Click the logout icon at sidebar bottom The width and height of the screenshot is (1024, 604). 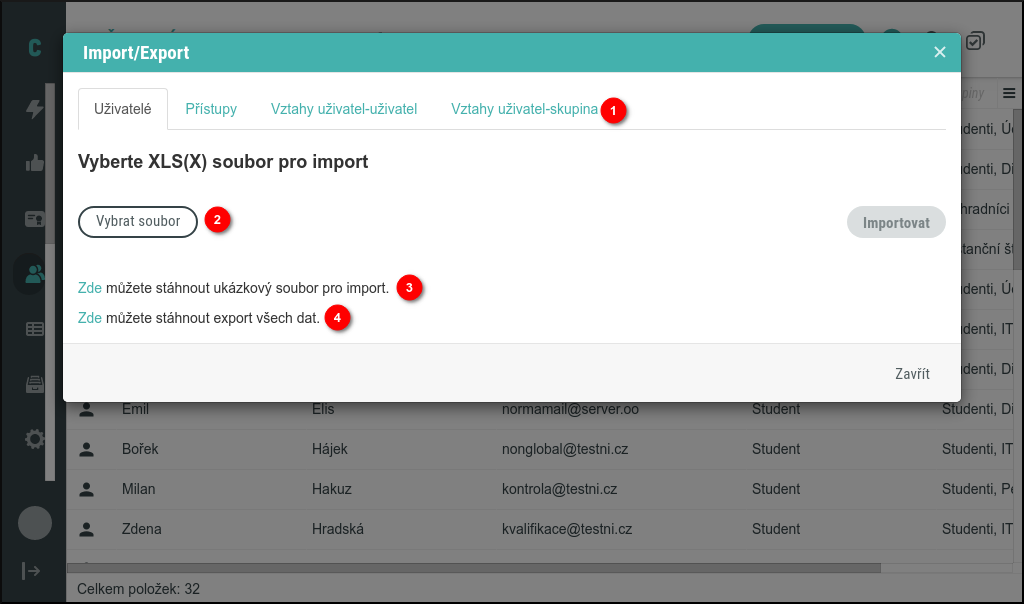tap(33, 570)
